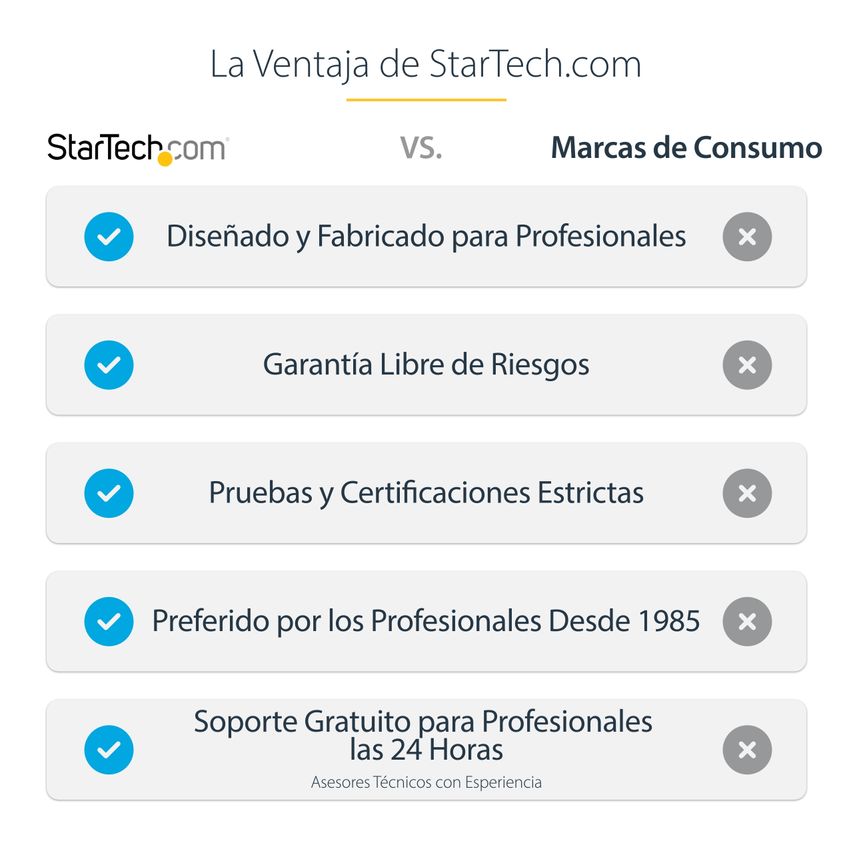Click the blue checkmark for Soporte Gratuito row
This screenshot has width=853, height=853.
tap(109, 749)
